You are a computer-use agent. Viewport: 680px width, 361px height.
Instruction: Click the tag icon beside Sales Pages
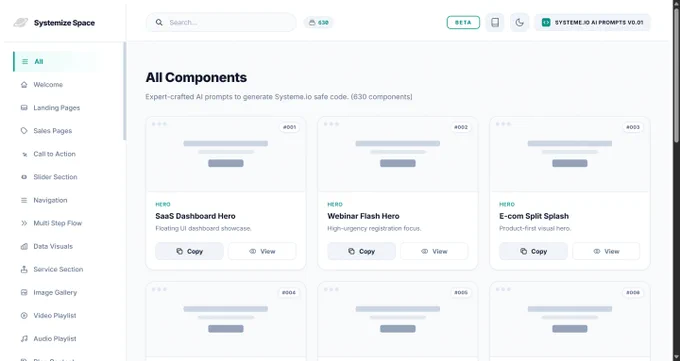24,131
